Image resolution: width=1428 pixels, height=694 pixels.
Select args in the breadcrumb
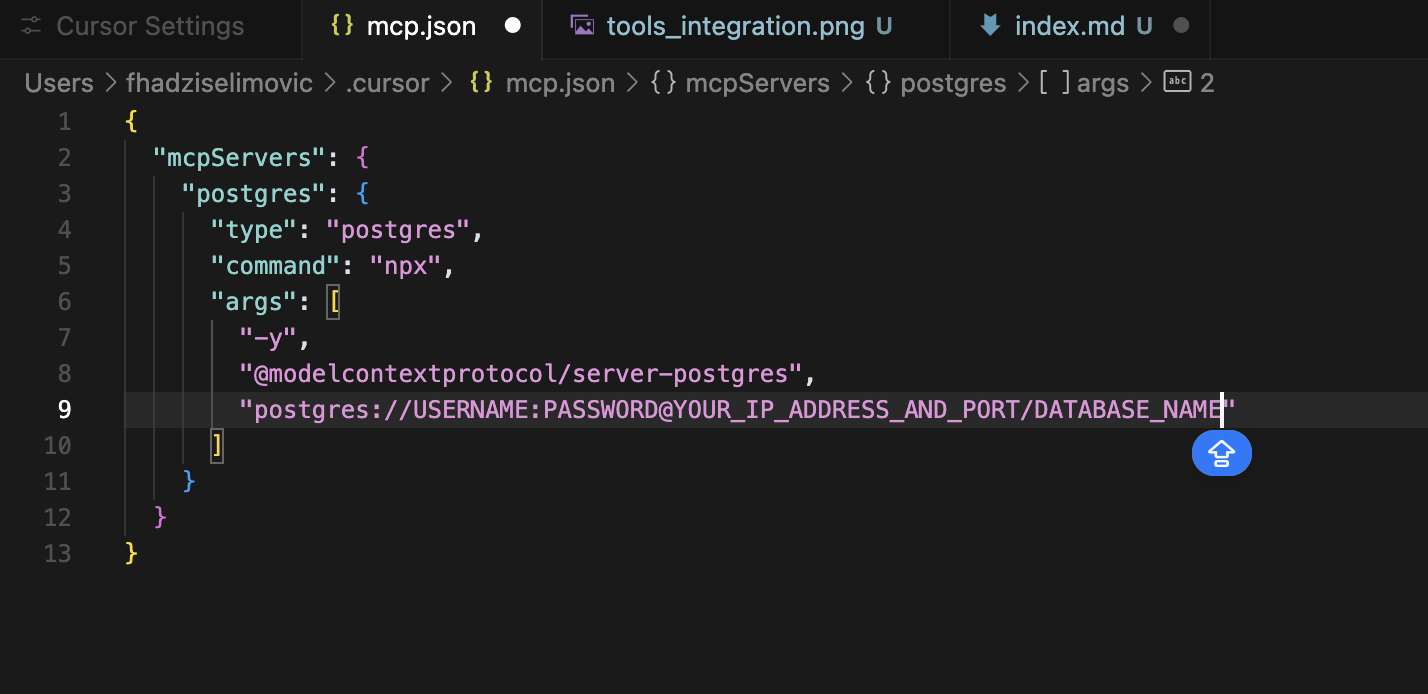(x=1102, y=83)
